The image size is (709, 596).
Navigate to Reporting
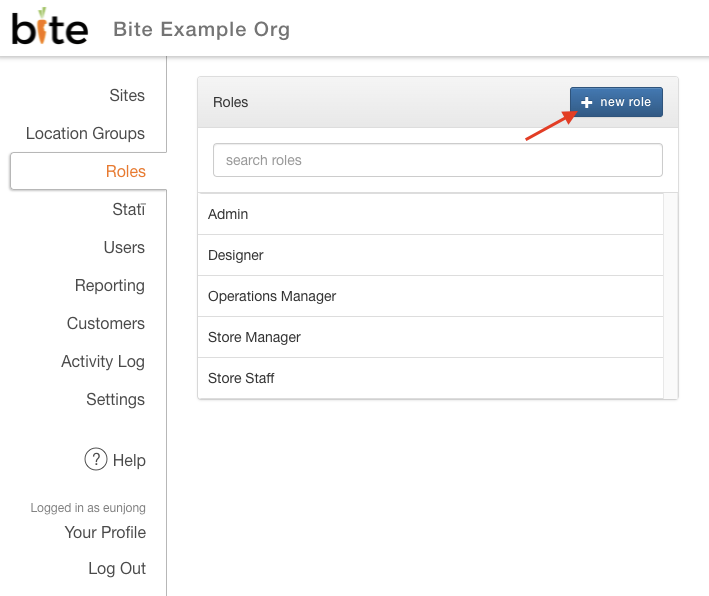click(x=110, y=286)
